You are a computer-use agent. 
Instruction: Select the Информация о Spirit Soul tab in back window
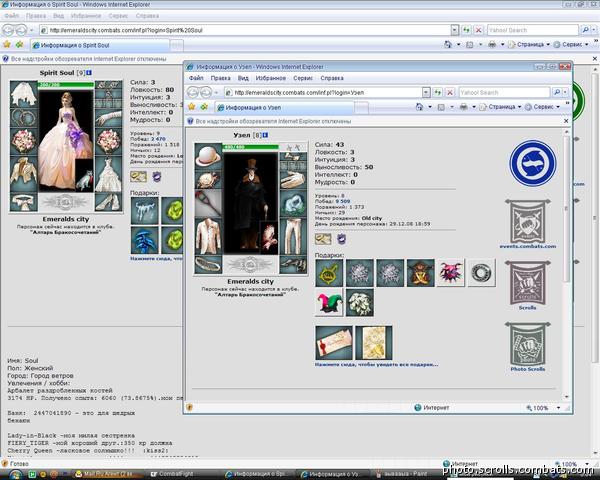(x=101, y=45)
